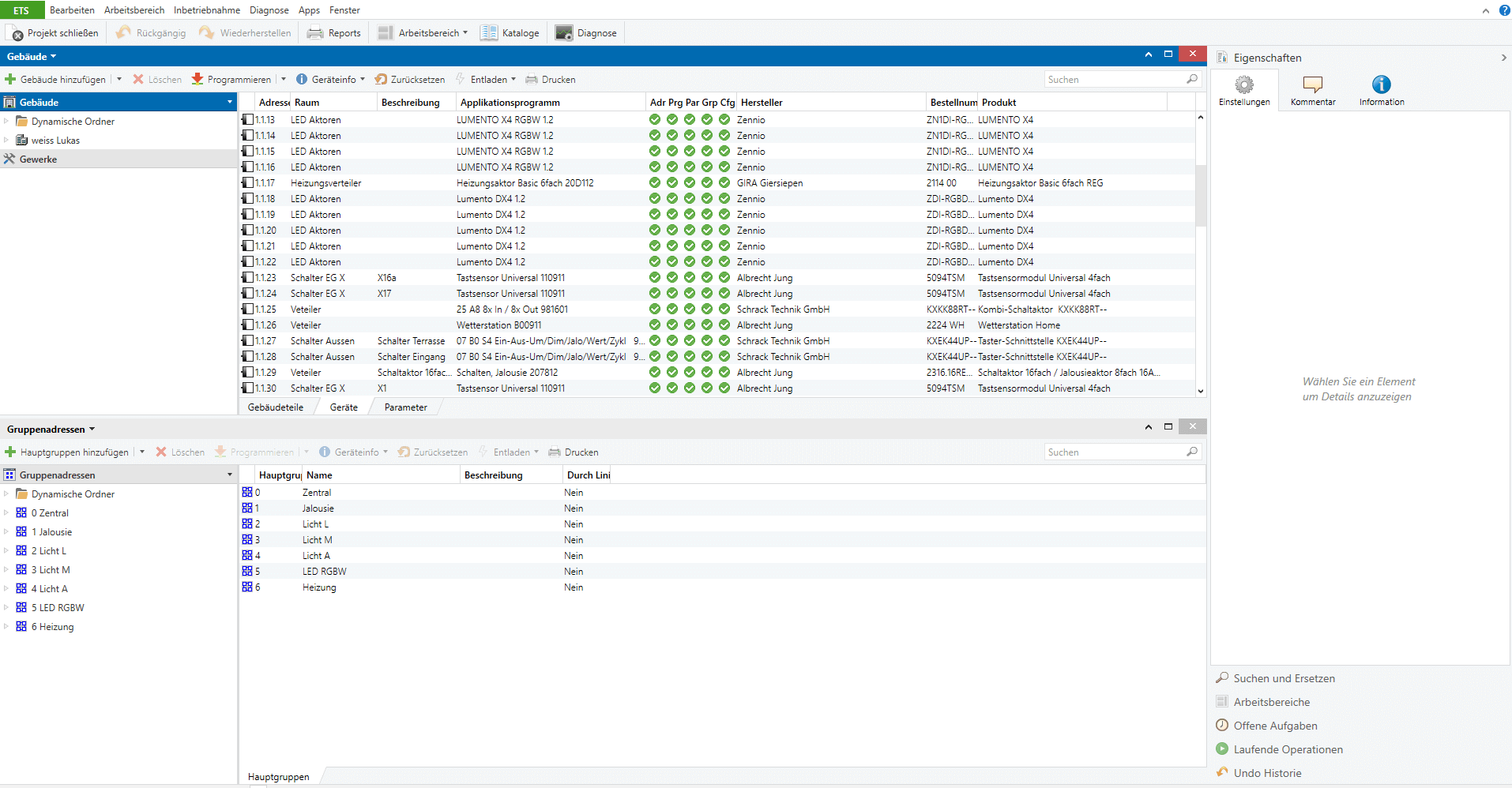Click Zurücksetzen icon in Gebäude panel

pyautogui.click(x=381, y=80)
